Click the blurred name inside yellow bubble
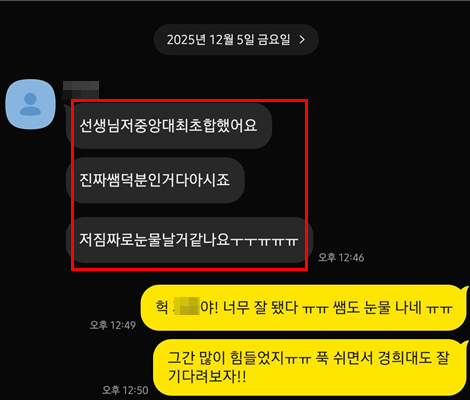 [x=187, y=306]
